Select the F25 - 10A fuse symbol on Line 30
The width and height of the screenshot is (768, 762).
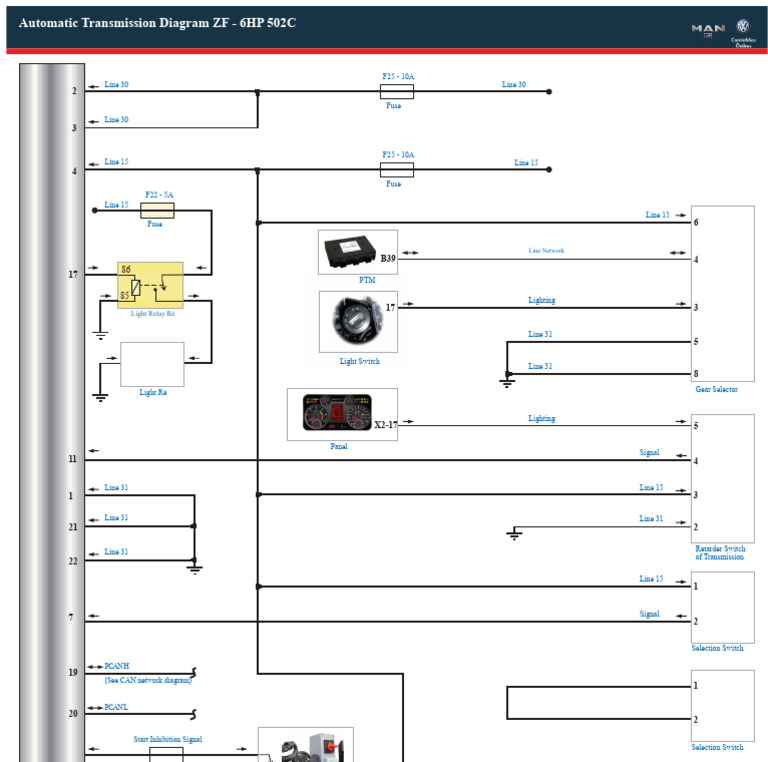tap(397, 91)
